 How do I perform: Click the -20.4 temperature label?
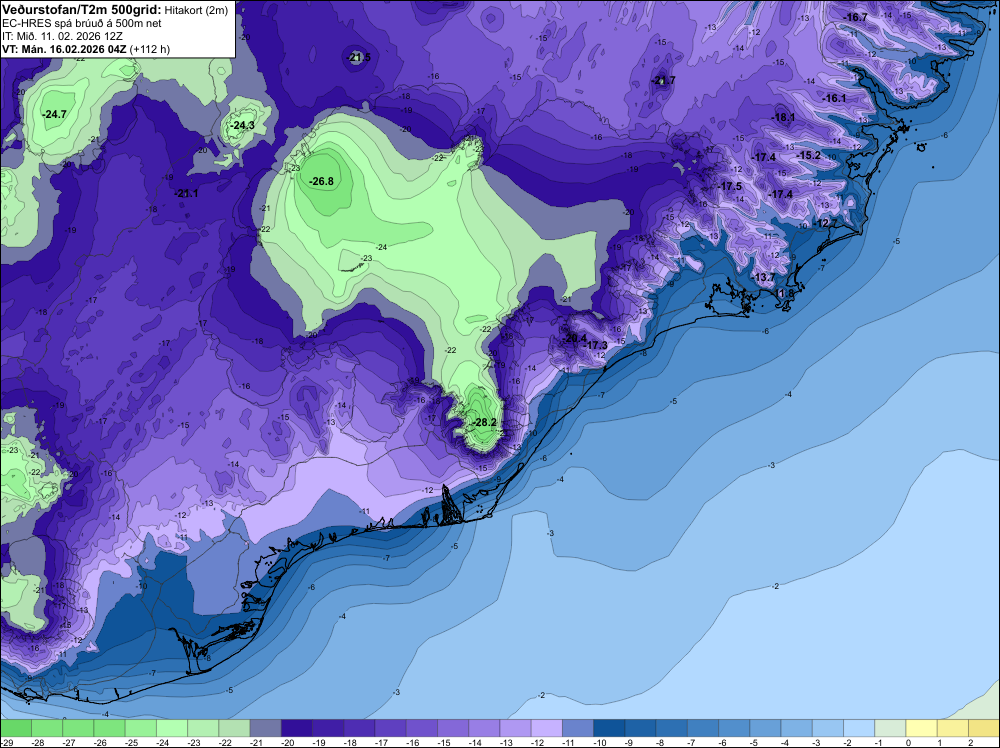[x=575, y=338]
